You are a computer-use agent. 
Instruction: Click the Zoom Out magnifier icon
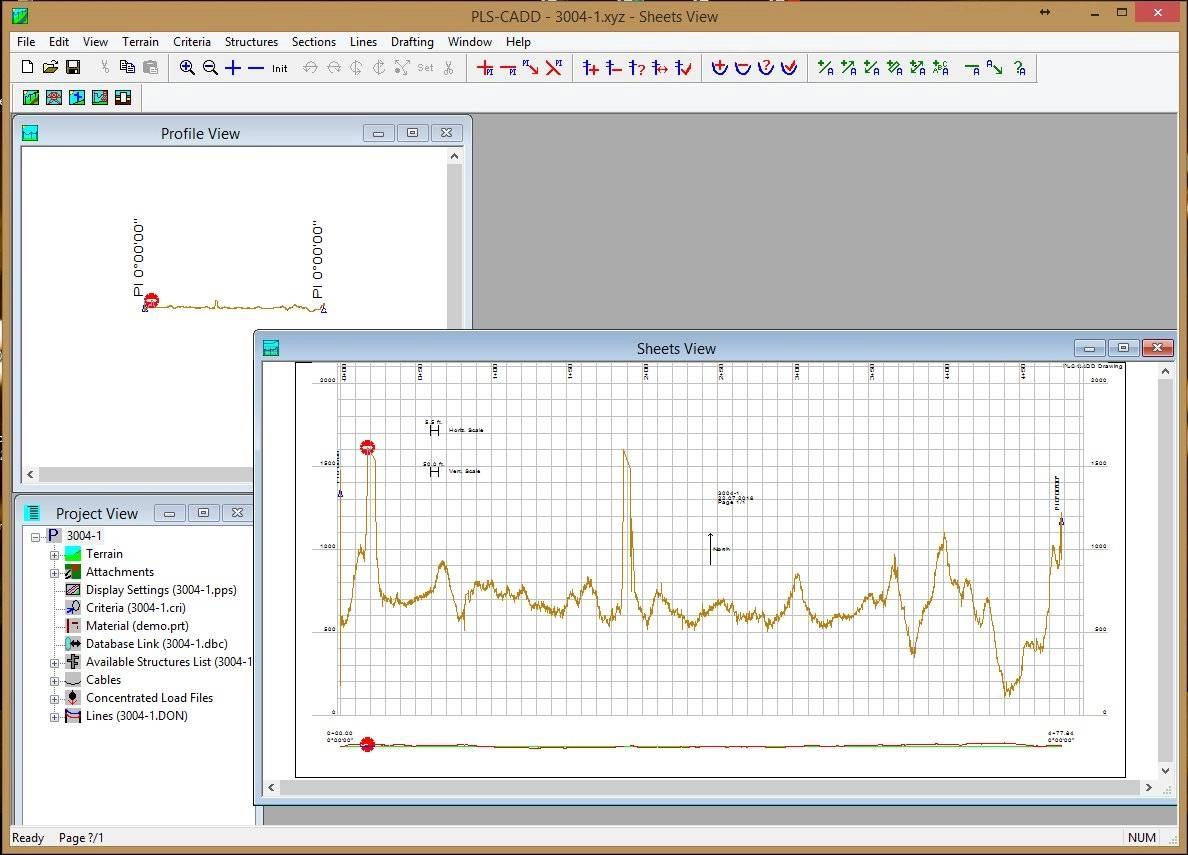[x=210, y=67]
